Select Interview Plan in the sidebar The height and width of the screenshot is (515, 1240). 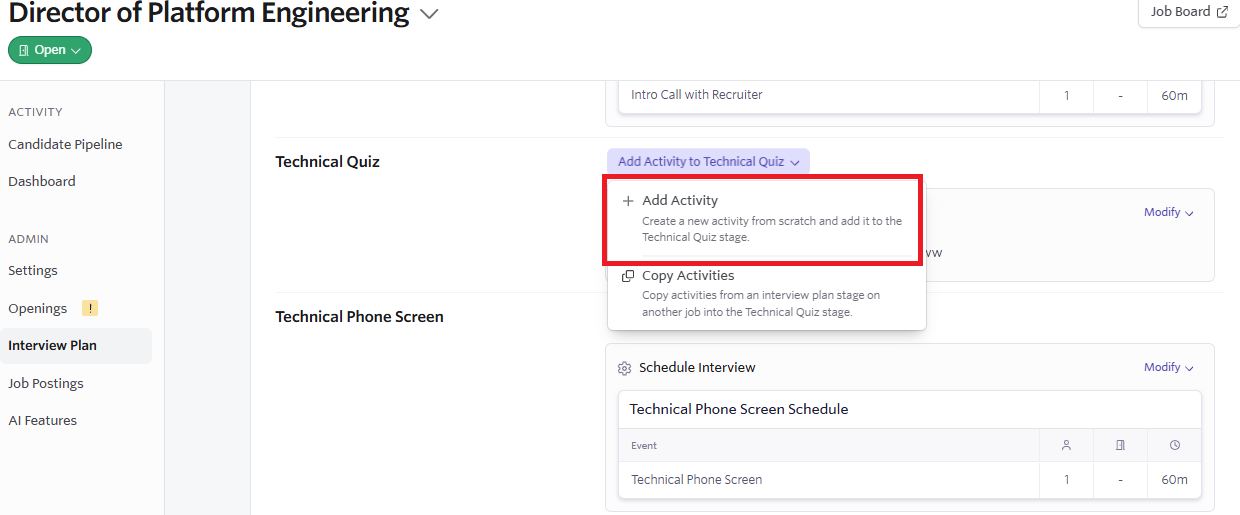pyautogui.click(x=76, y=346)
